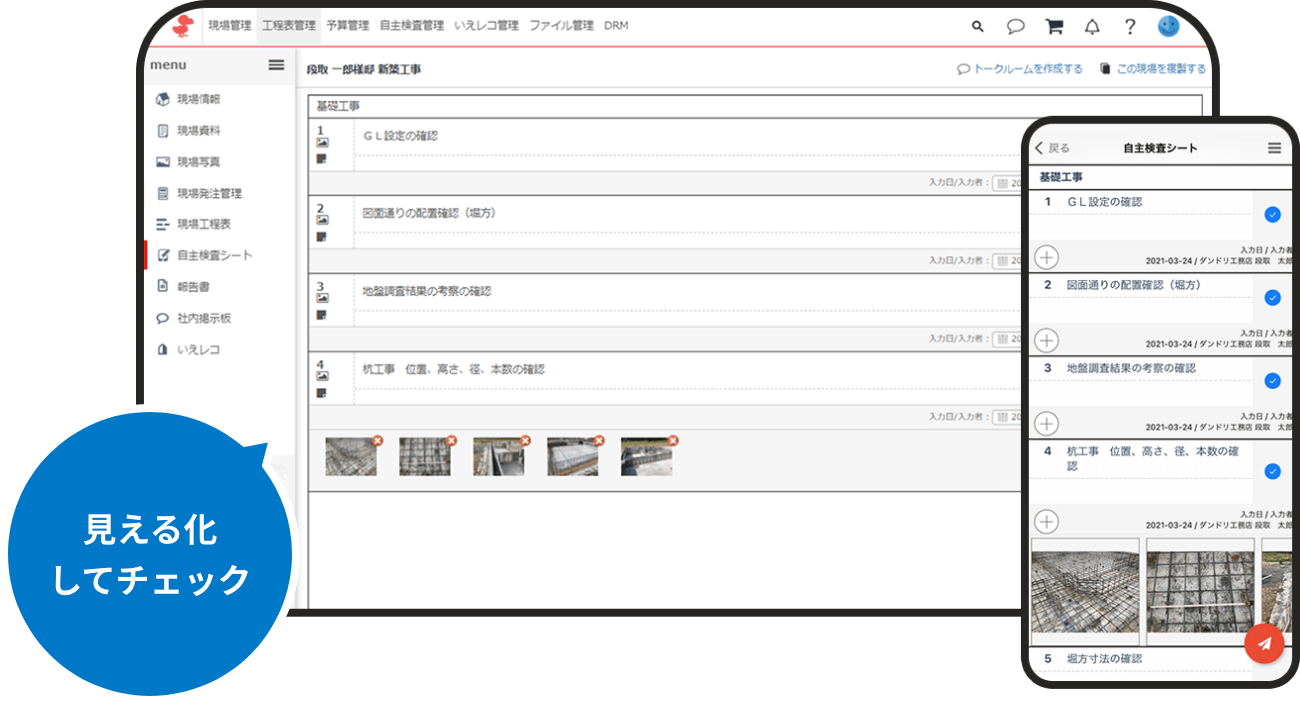Click the image icon in row 1

tap(322, 143)
